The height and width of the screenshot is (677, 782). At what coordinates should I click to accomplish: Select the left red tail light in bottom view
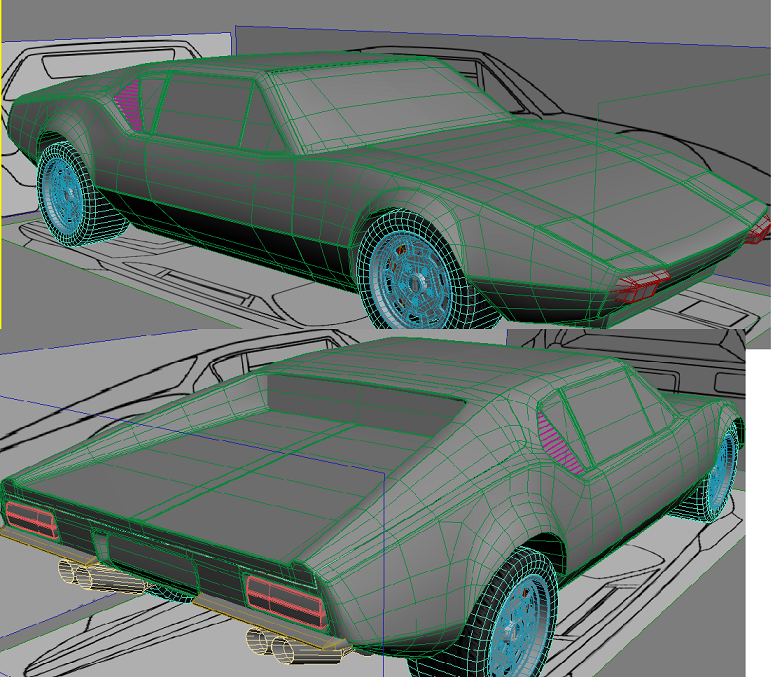pyautogui.click(x=31, y=519)
